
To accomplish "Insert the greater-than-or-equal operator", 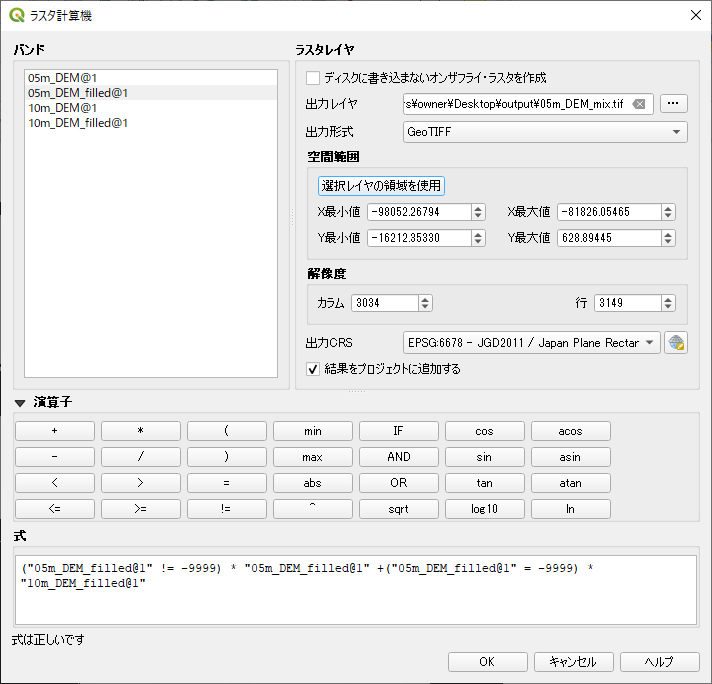I will point(141,509).
